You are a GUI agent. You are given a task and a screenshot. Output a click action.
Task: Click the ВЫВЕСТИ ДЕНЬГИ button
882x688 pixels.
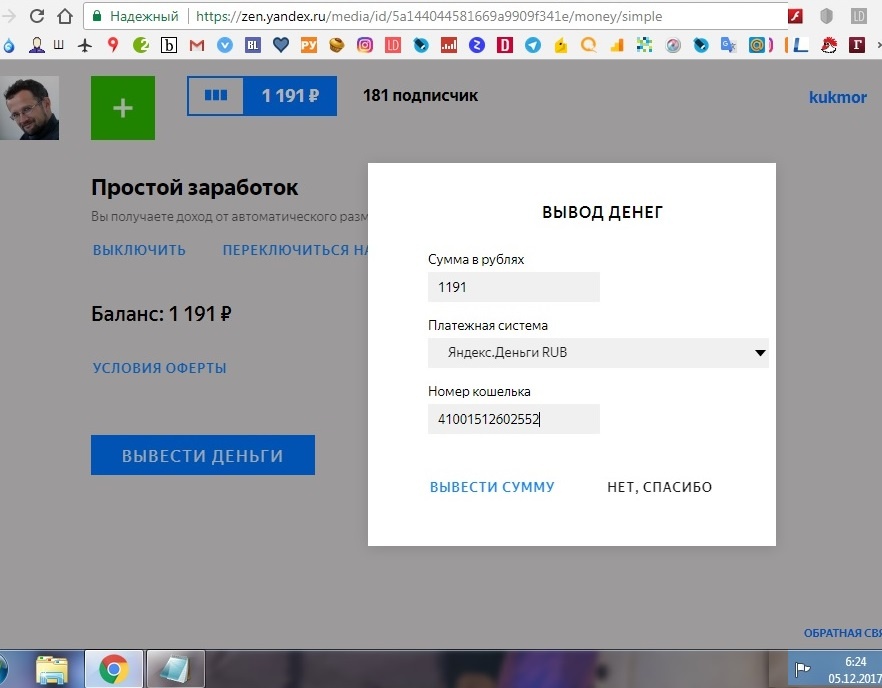202,454
